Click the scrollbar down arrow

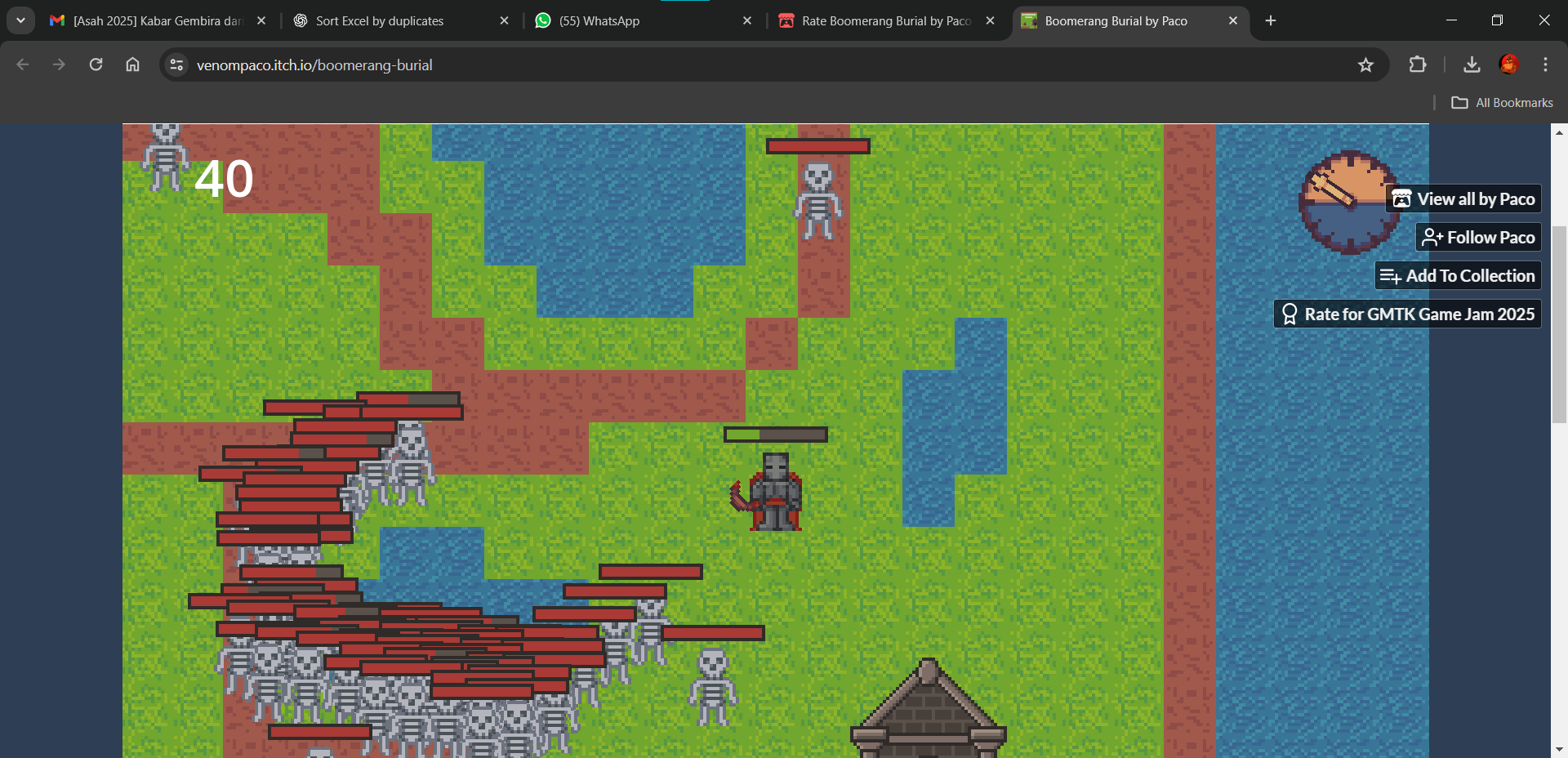(x=1560, y=749)
